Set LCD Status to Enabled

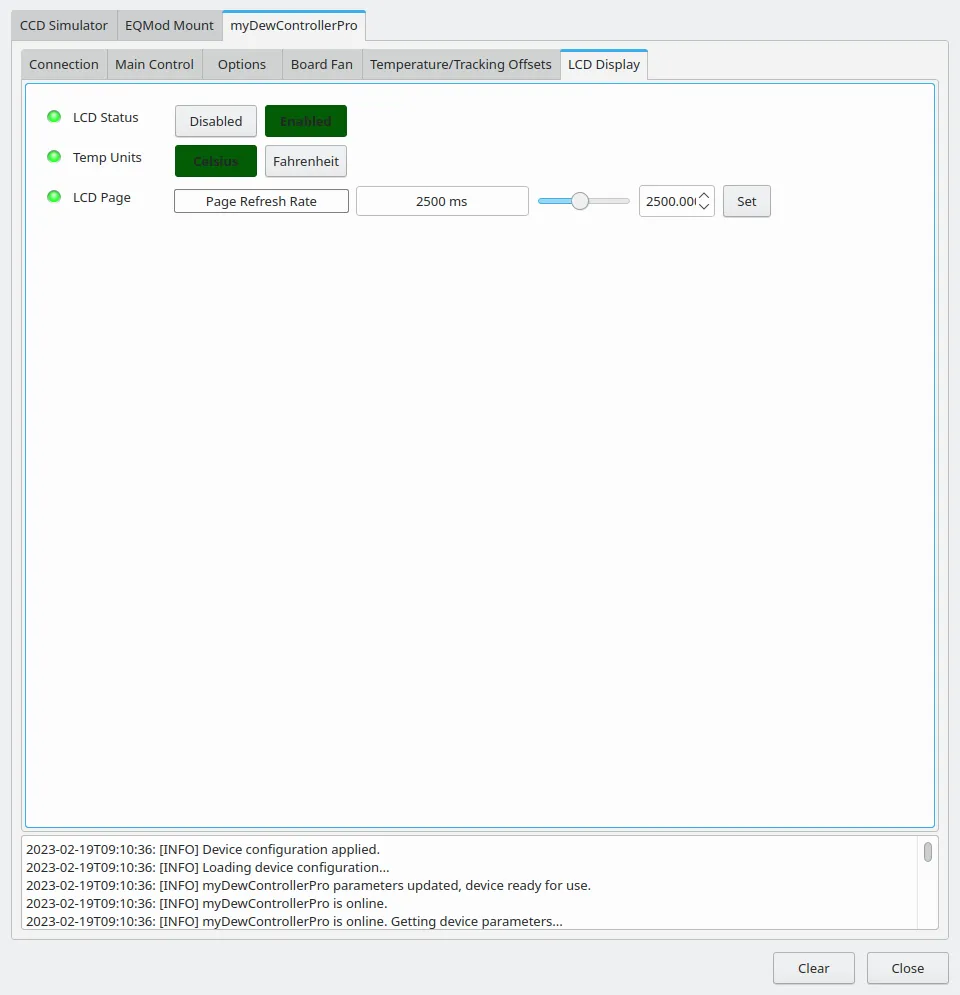tap(306, 121)
